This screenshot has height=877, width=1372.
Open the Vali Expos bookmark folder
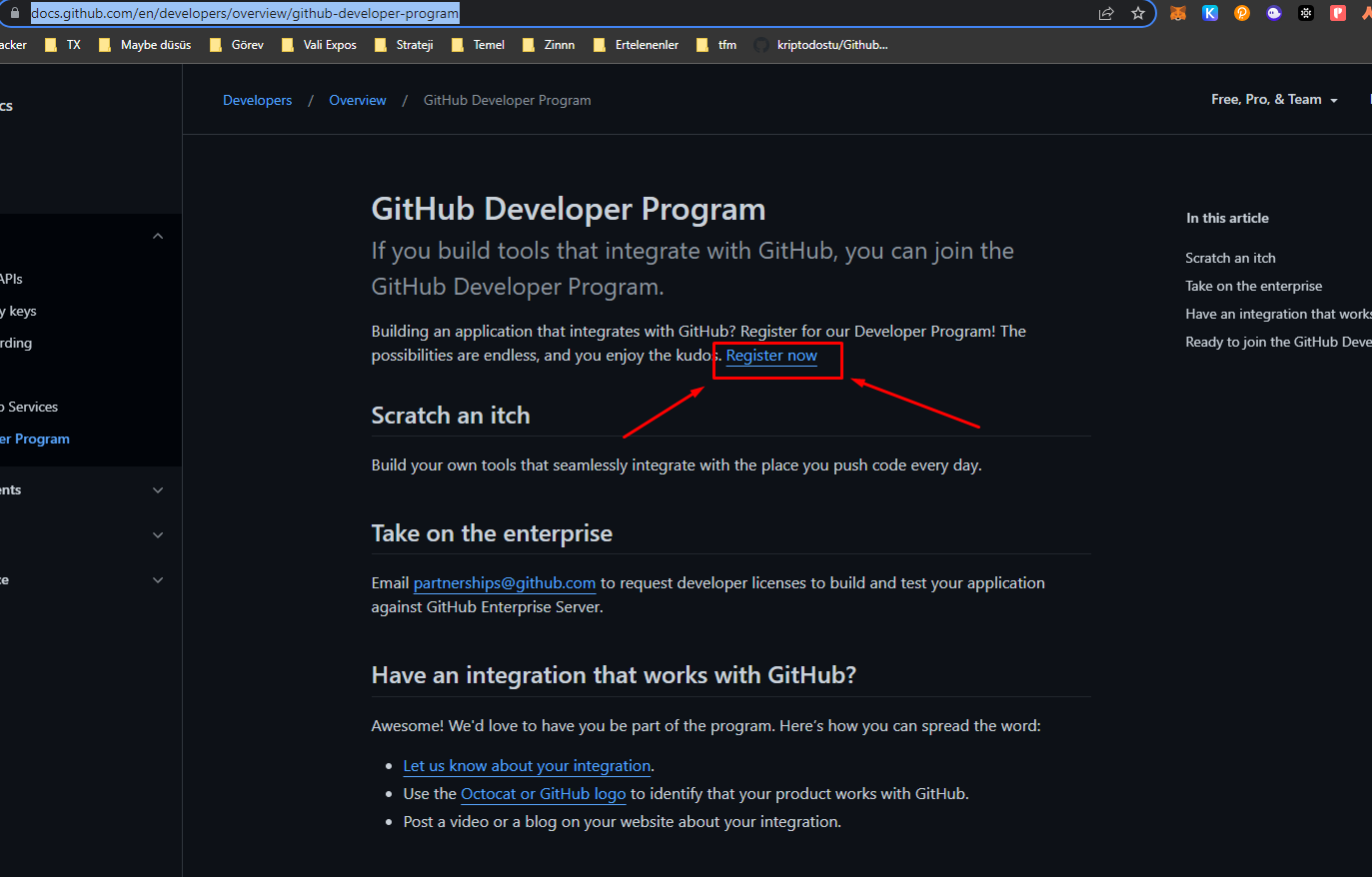coord(319,45)
